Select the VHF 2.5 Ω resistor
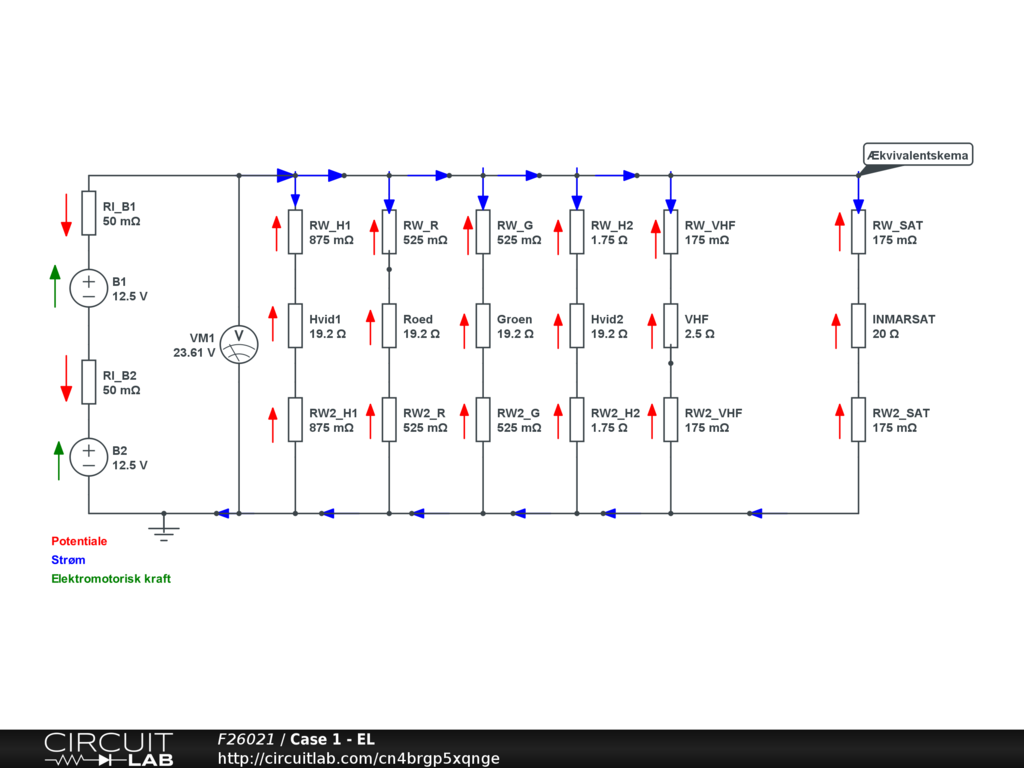Viewport: 1024px width, 768px height. [671, 326]
